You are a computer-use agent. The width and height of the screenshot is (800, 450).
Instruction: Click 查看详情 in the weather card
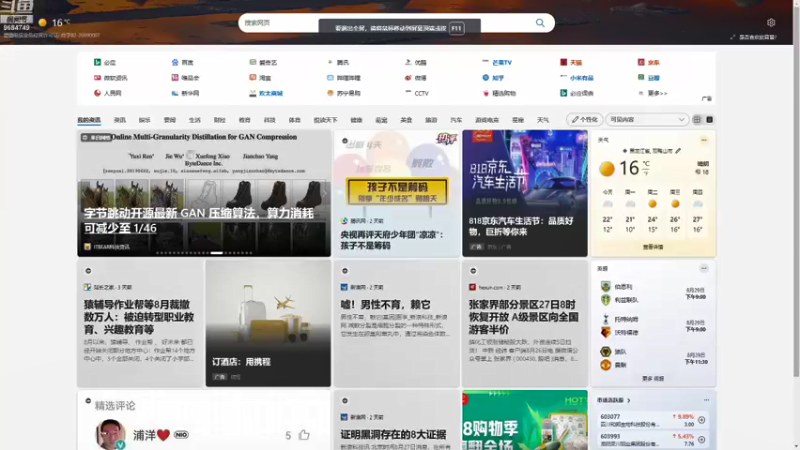click(653, 247)
